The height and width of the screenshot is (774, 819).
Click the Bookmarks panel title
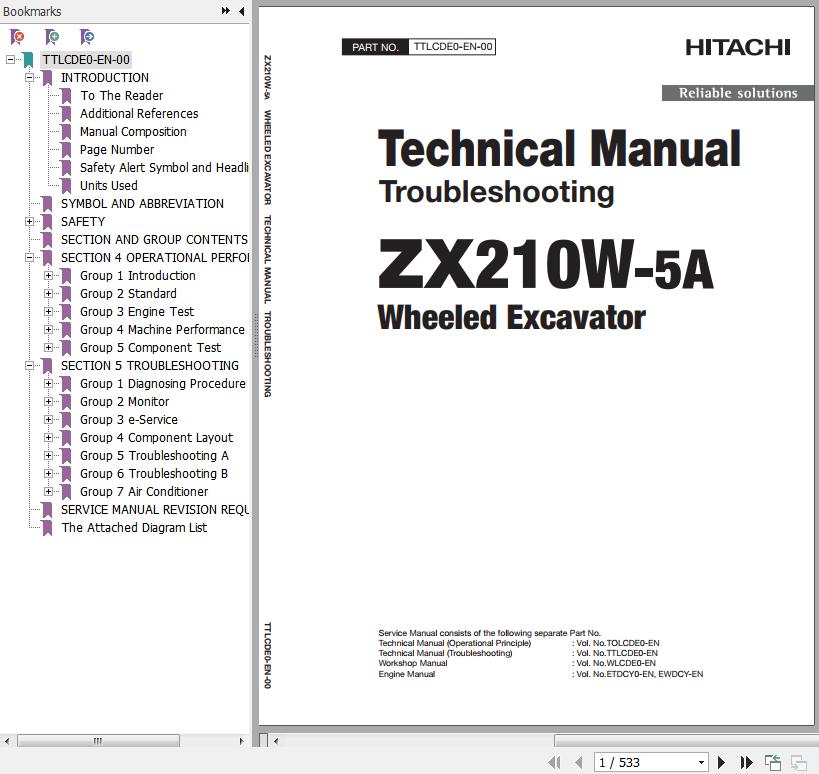click(x=32, y=11)
